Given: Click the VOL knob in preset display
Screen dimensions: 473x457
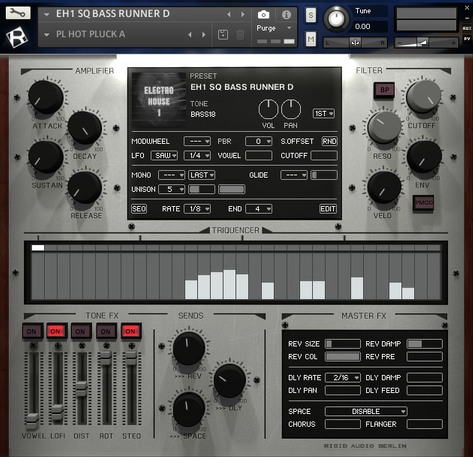Looking at the screenshot, I should pyautogui.click(x=268, y=109).
